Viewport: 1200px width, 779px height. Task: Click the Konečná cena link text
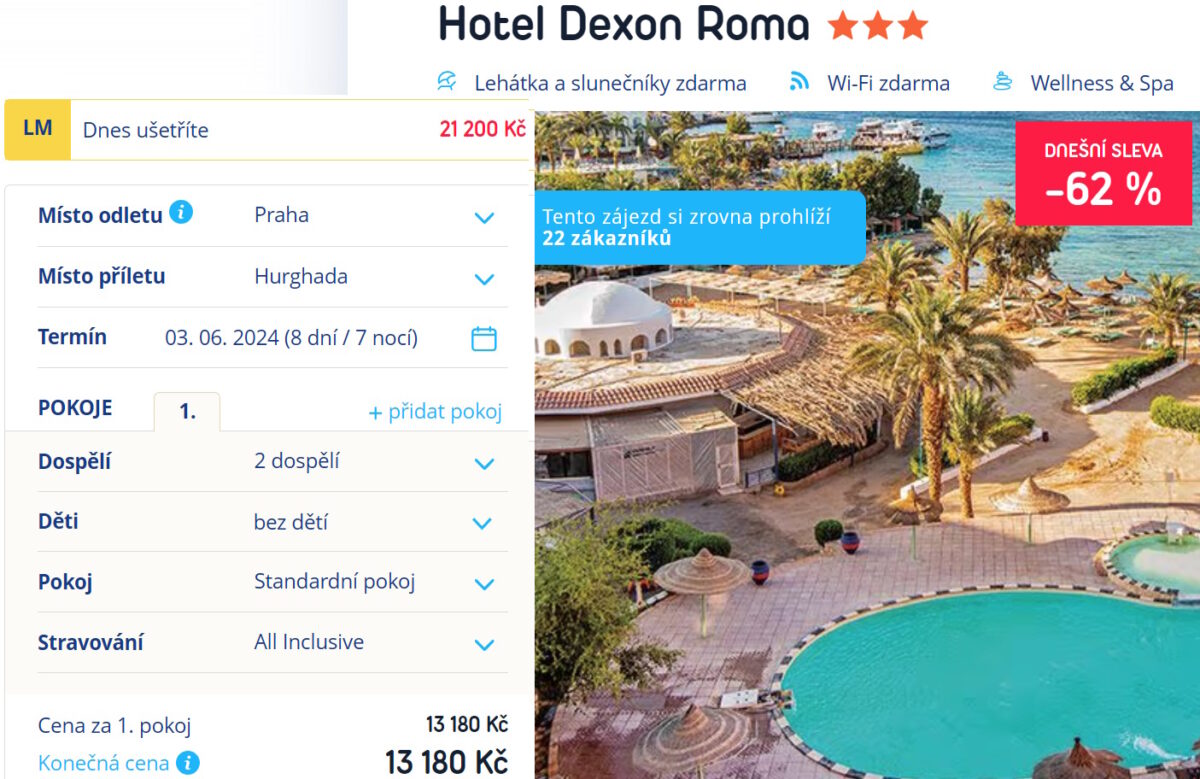[x=103, y=763]
